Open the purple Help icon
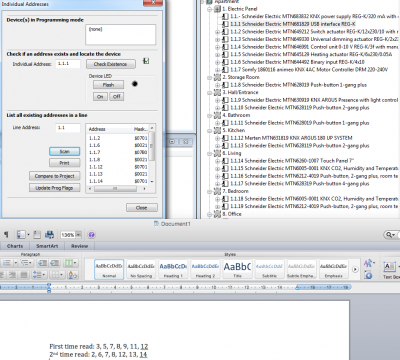400x360 pixels. [x=92, y=235]
